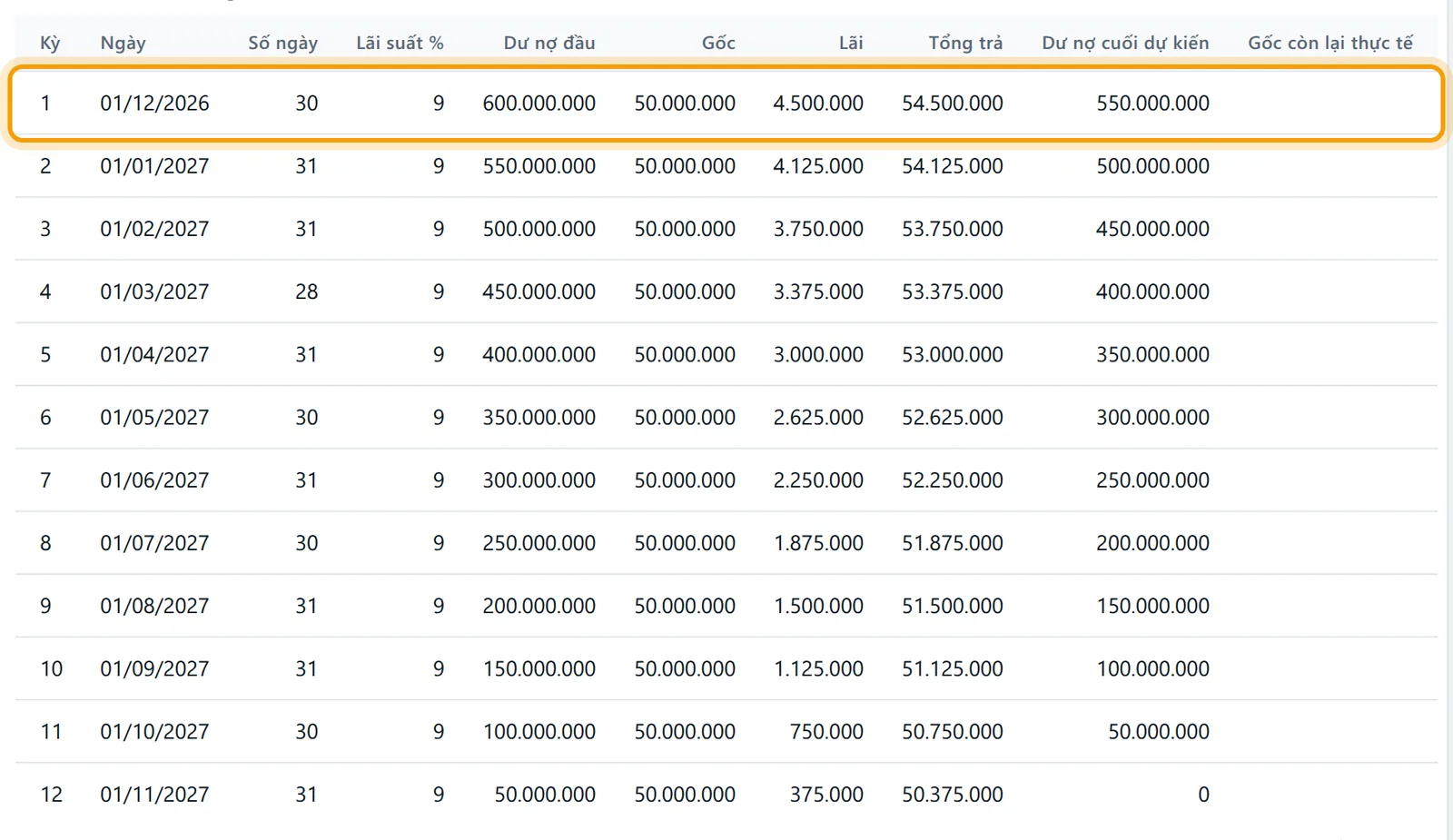The width and height of the screenshot is (1453, 840).
Task: Select the date cell 01/05/2027
Action: 154,418
